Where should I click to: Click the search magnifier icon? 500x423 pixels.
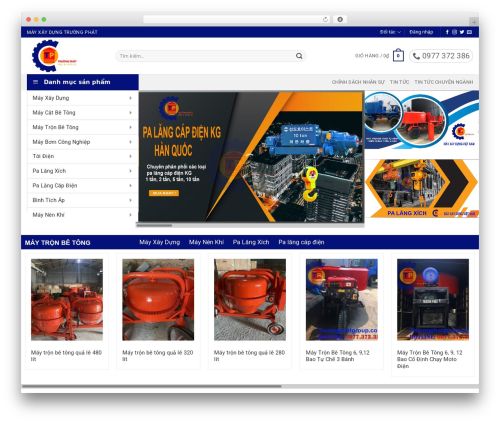click(x=299, y=56)
